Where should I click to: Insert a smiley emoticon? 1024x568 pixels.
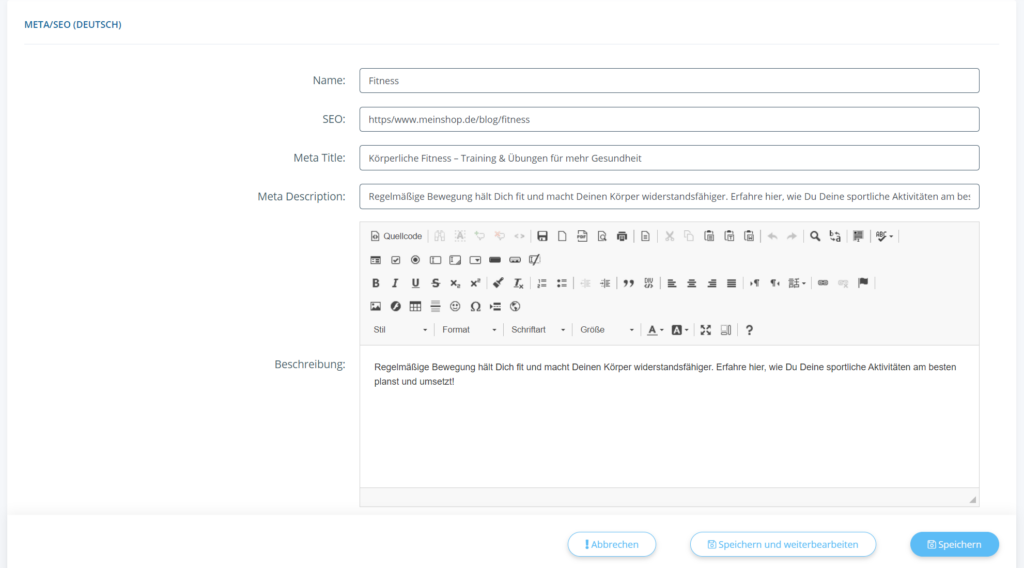click(x=455, y=306)
